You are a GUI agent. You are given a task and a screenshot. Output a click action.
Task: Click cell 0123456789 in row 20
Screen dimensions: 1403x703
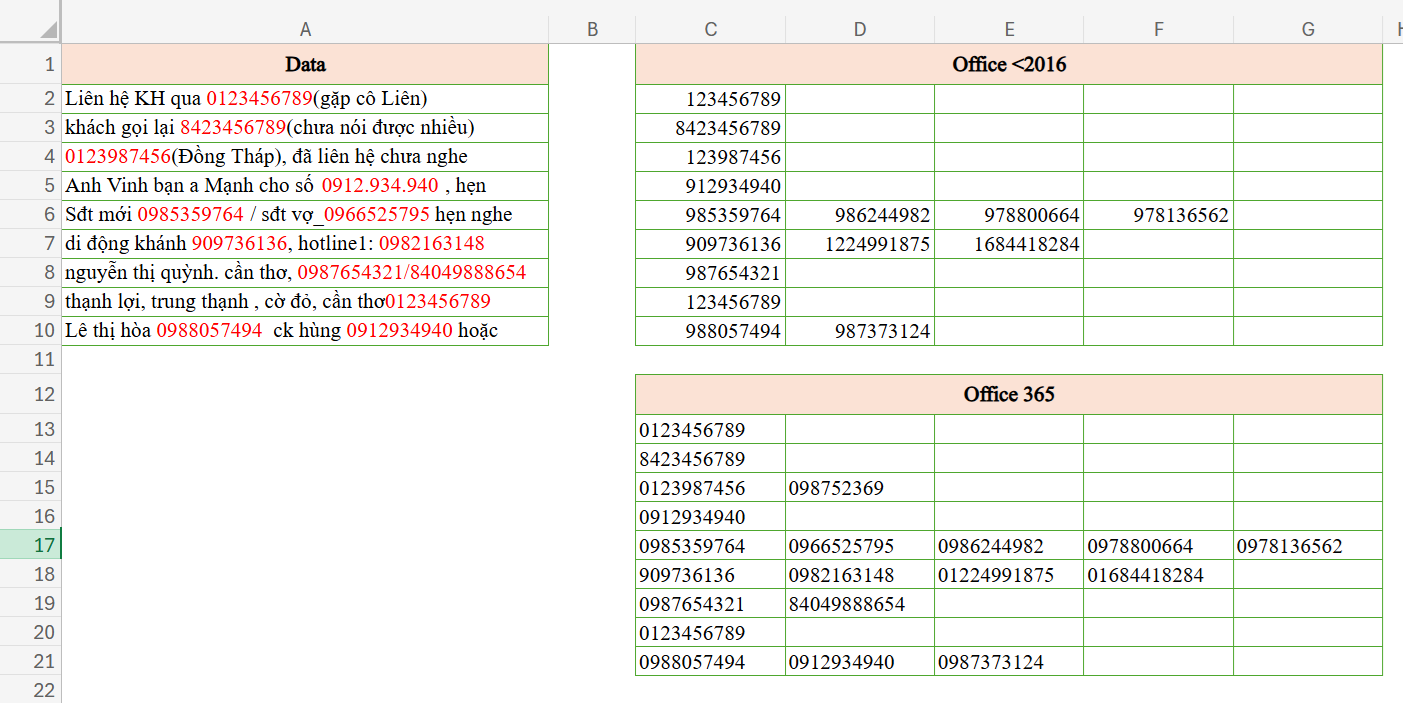tap(711, 633)
